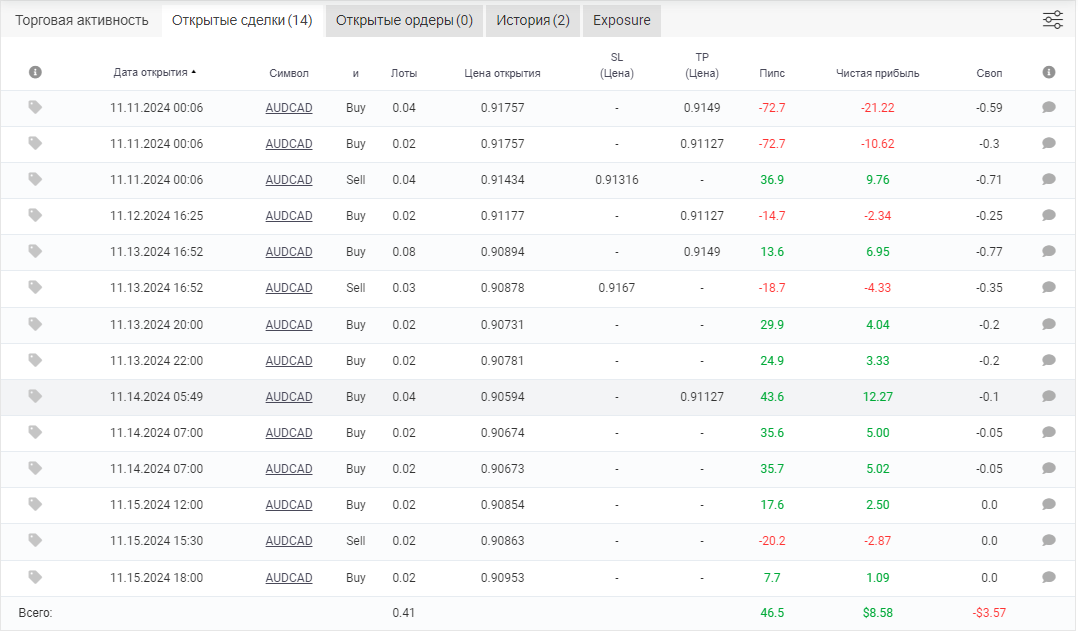Click pips value 43.6
This screenshot has width=1078, height=632.
point(771,397)
